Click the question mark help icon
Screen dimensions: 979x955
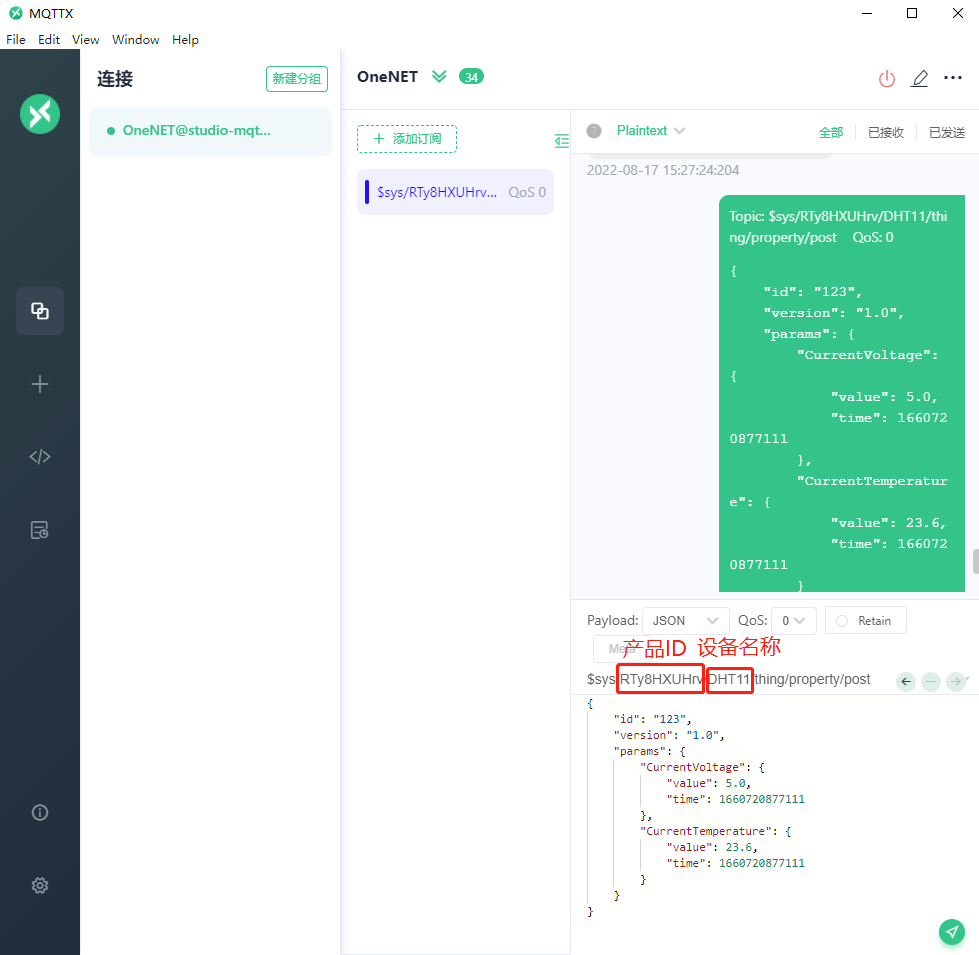(x=594, y=130)
